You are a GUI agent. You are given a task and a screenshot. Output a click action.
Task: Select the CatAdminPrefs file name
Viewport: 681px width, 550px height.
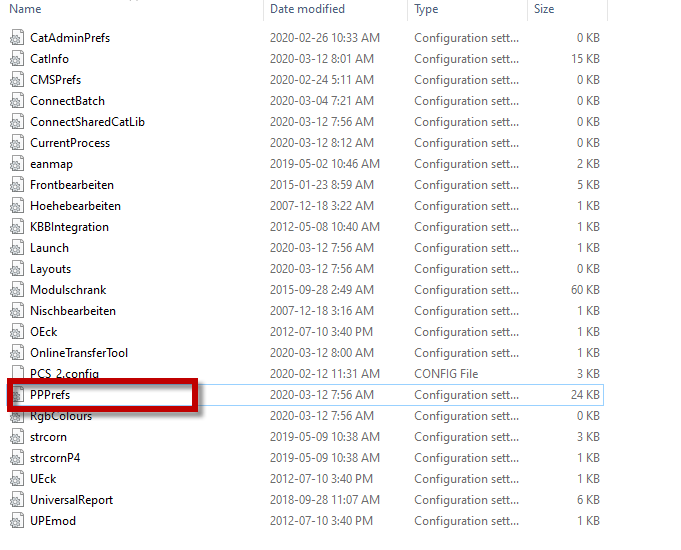pos(70,38)
